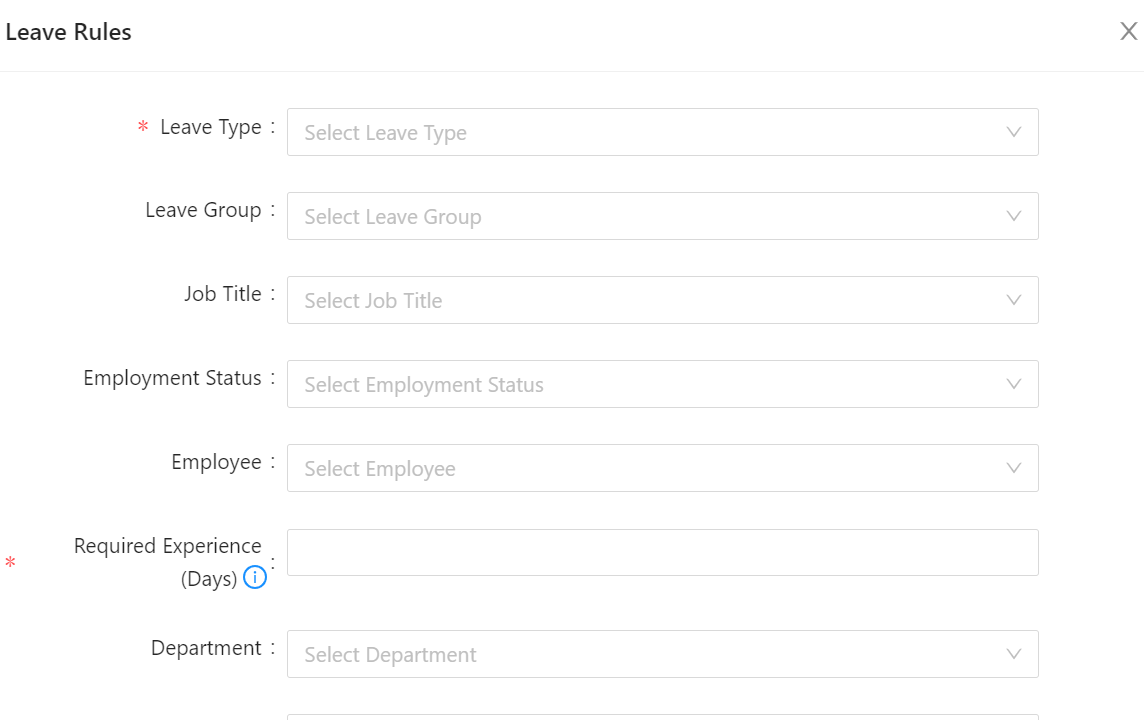Click the Job Title field label

click(222, 294)
